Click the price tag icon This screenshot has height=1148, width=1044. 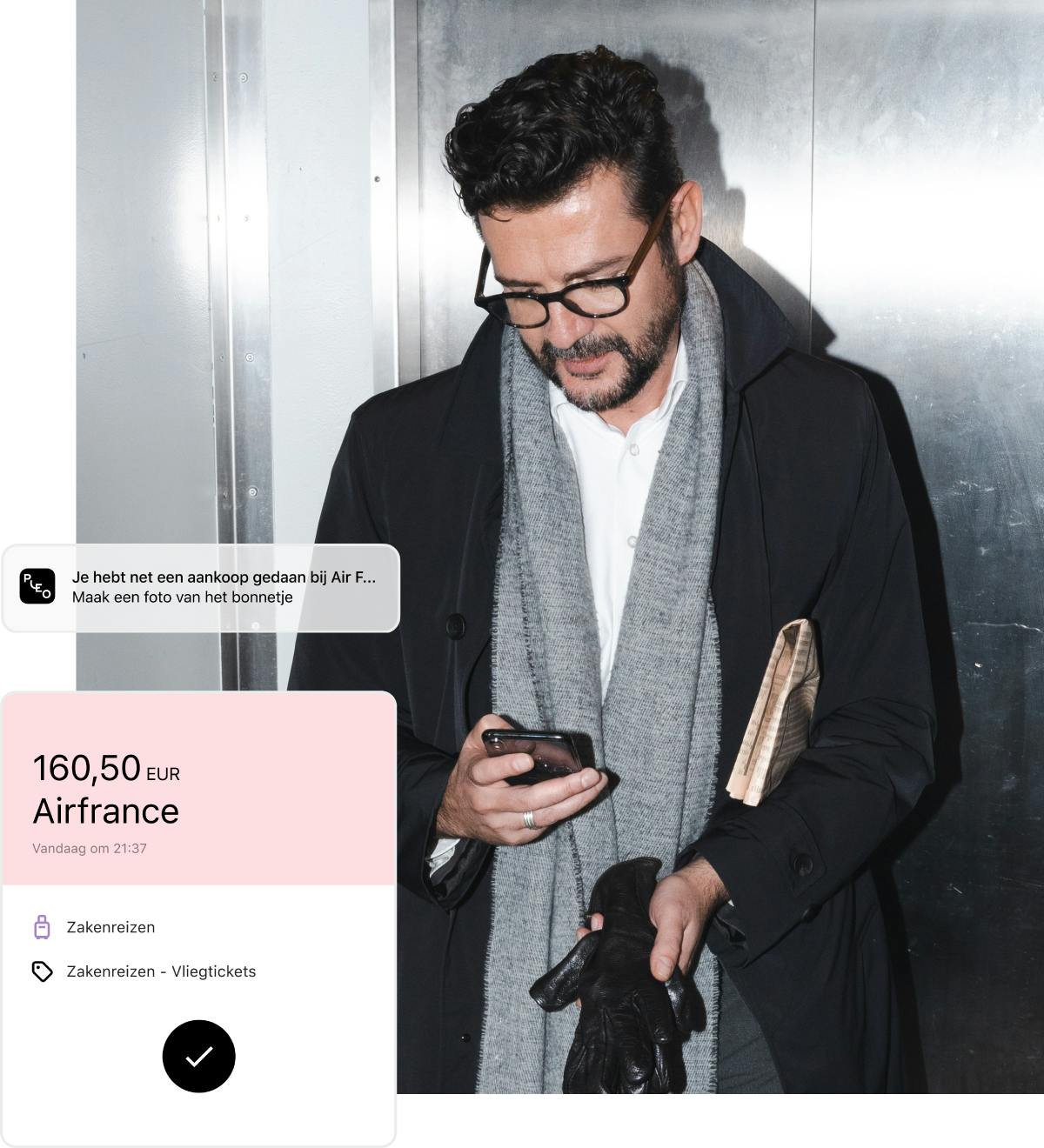point(42,971)
